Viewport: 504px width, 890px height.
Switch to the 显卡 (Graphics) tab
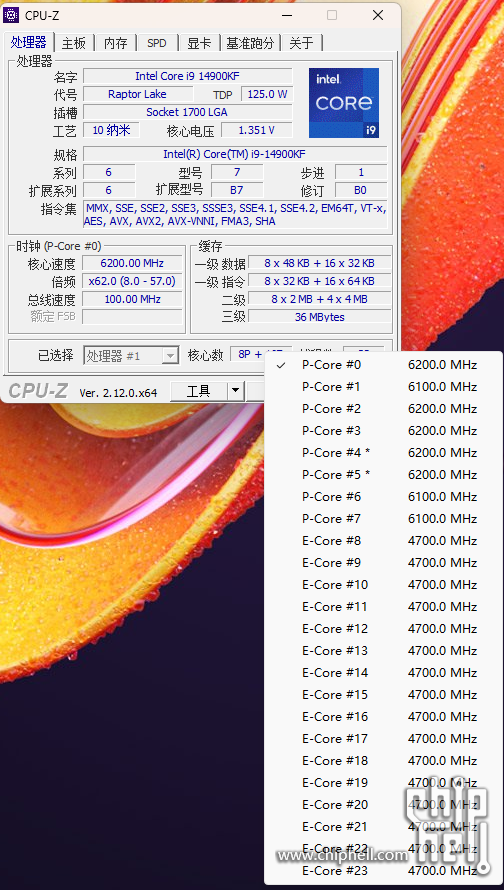click(199, 43)
